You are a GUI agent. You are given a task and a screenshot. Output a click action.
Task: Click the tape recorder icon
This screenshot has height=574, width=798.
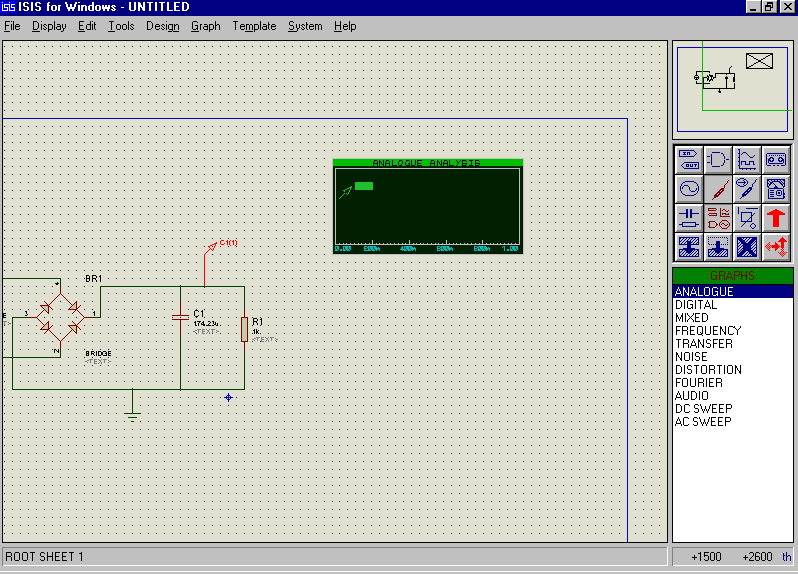pyautogui.click(x=776, y=158)
